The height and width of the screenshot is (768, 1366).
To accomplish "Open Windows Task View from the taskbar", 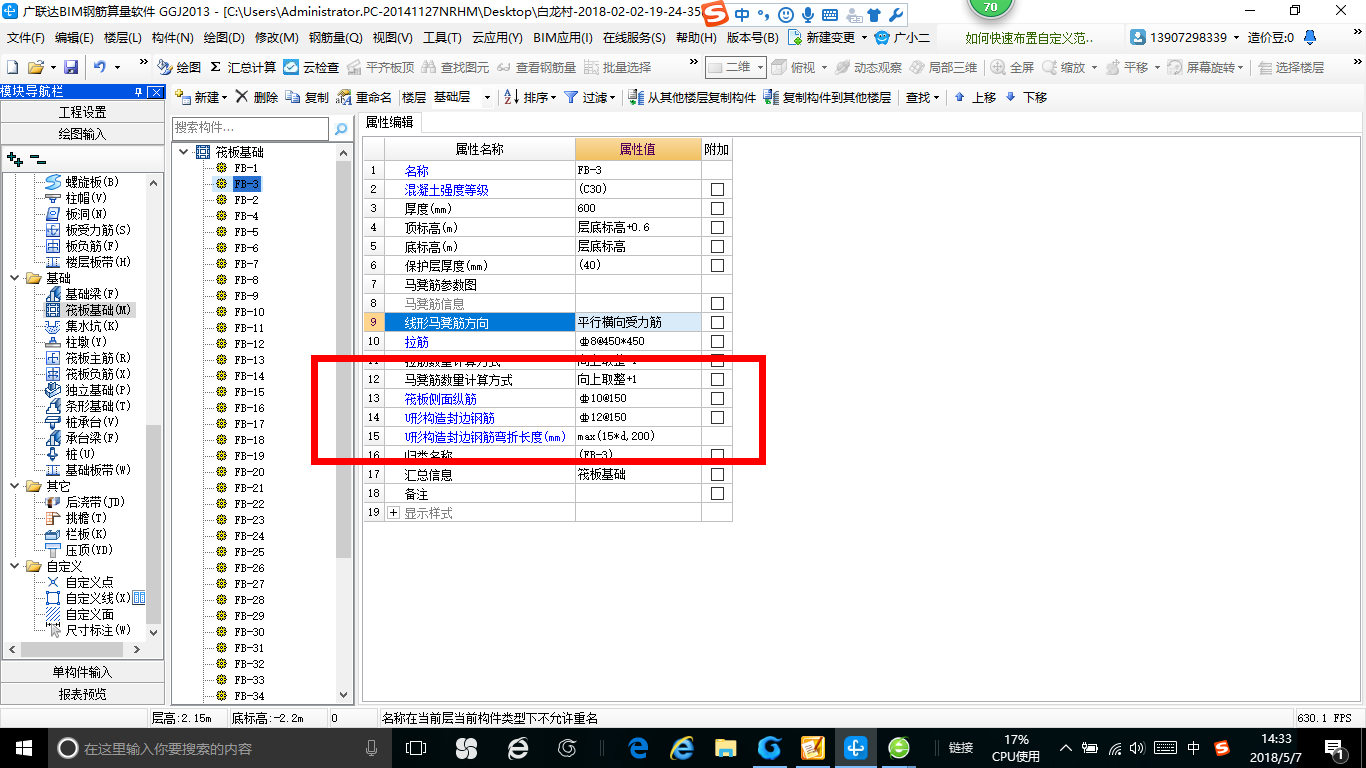I will click(415, 747).
